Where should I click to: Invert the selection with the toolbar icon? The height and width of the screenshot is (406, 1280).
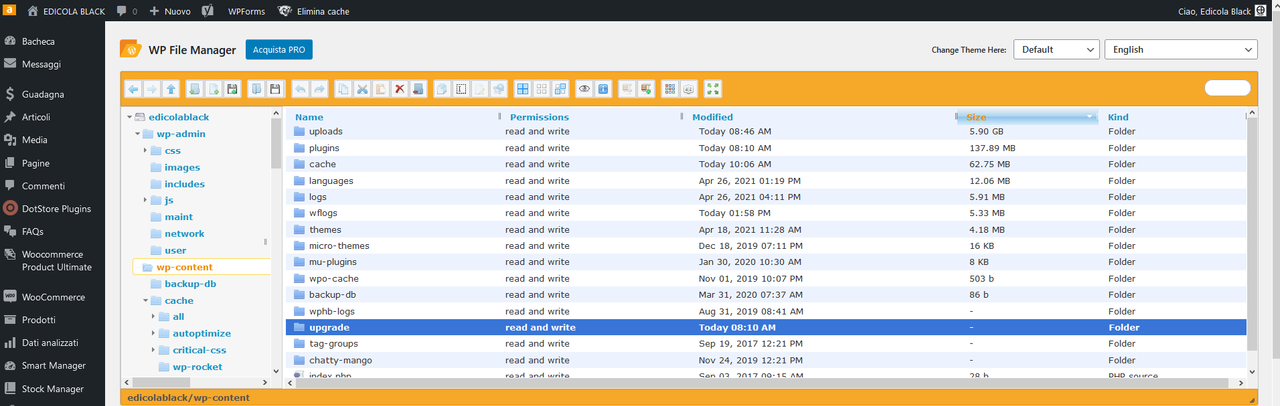click(560, 88)
